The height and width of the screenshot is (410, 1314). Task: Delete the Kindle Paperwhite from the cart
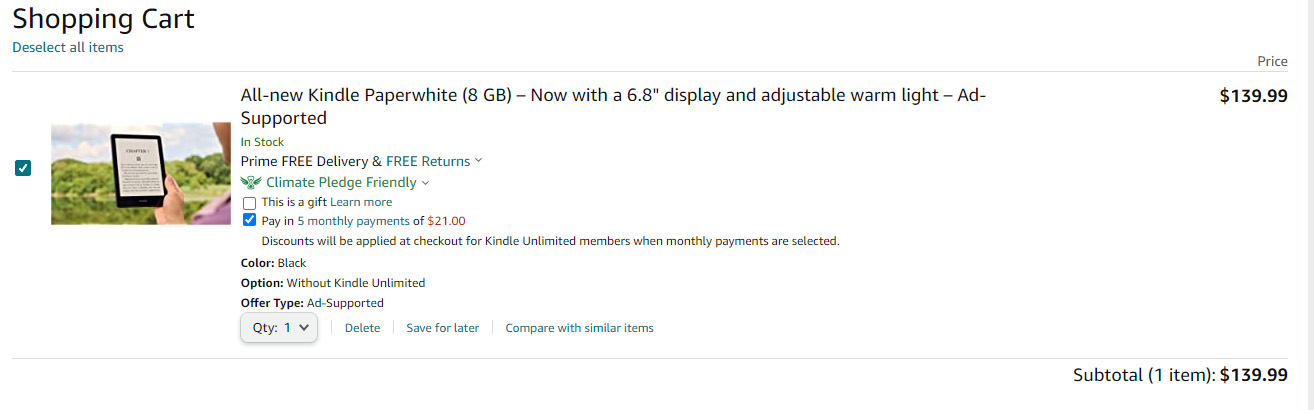(362, 328)
